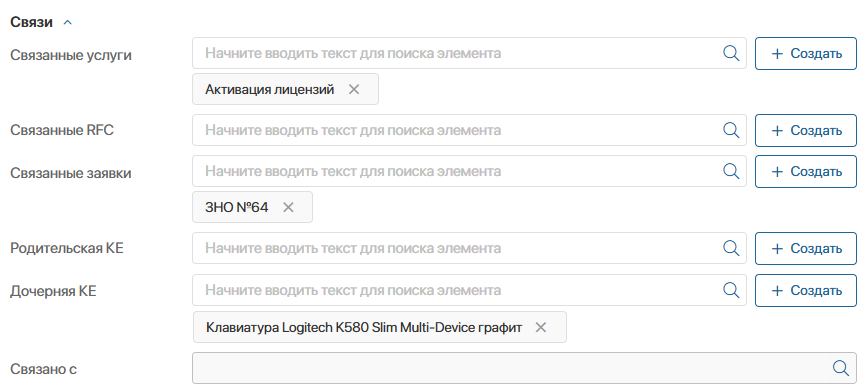Remove the ЗНО №64 tag
The width and height of the screenshot is (866, 392).
click(x=288, y=207)
